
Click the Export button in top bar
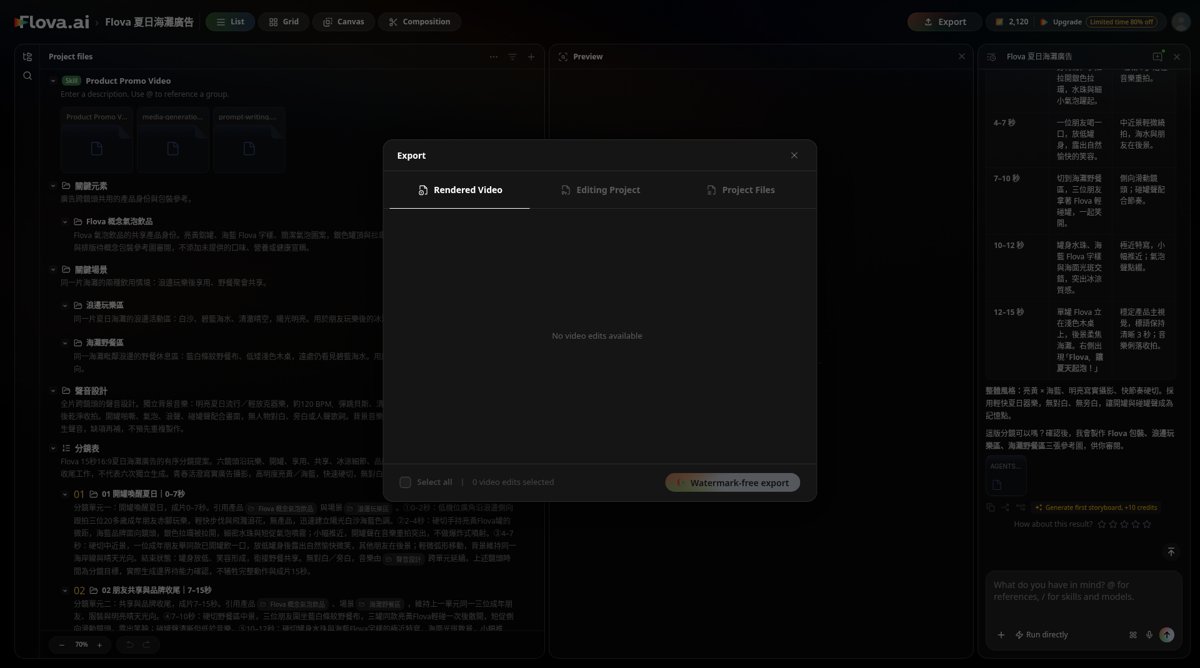[944, 21]
